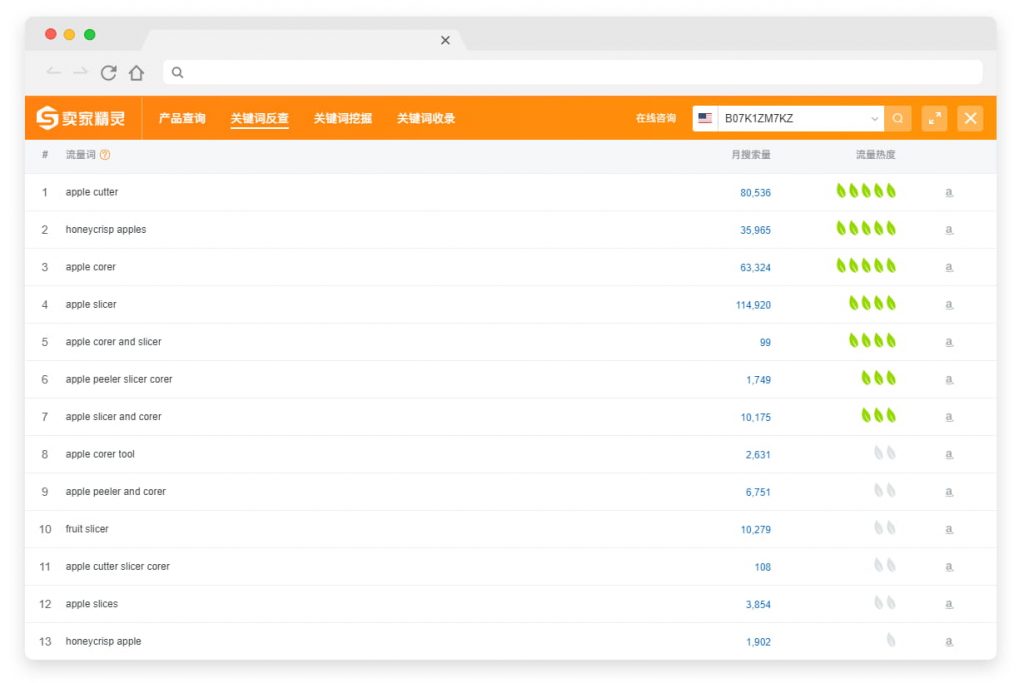Click the 在线咨询 link

(x=655, y=118)
